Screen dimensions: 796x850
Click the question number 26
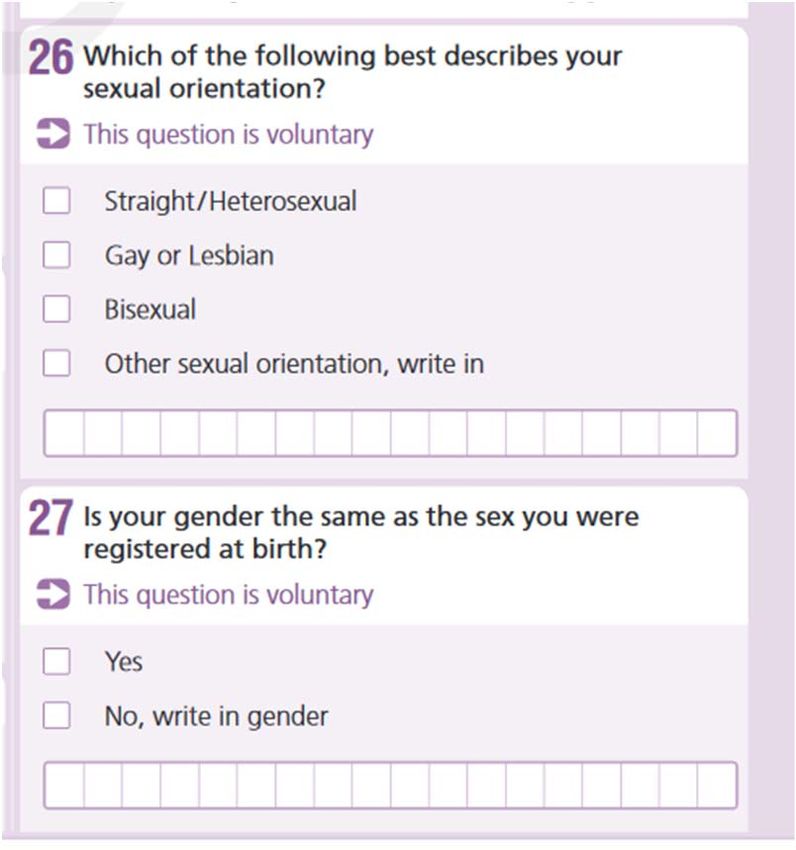(x=50, y=58)
